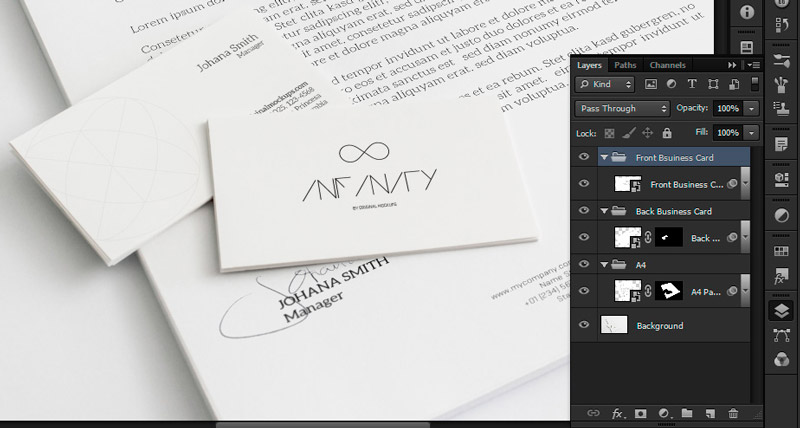
Task: Collapse the Front Bsuiness Card group
Action: pyautogui.click(x=604, y=158)
